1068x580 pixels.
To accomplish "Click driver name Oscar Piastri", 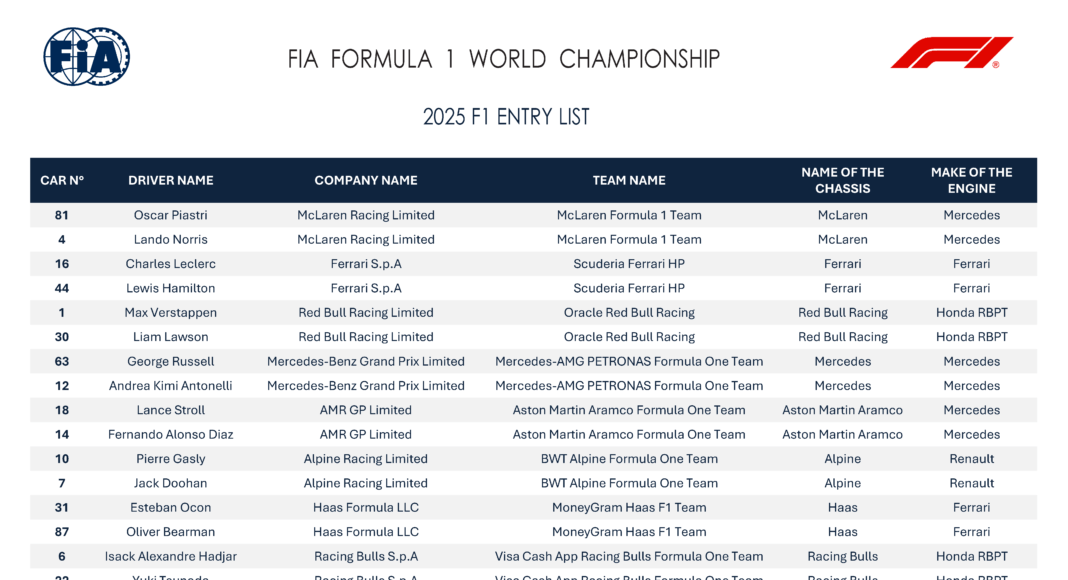I will (x=171, y=215).
